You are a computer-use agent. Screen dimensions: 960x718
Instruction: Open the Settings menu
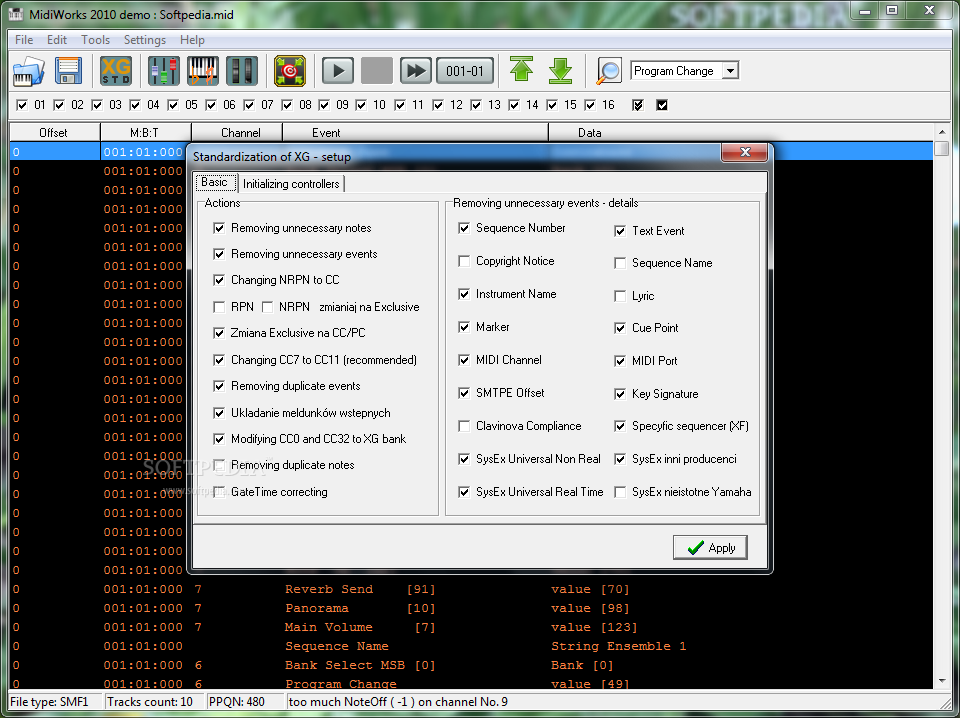point(144,40)
